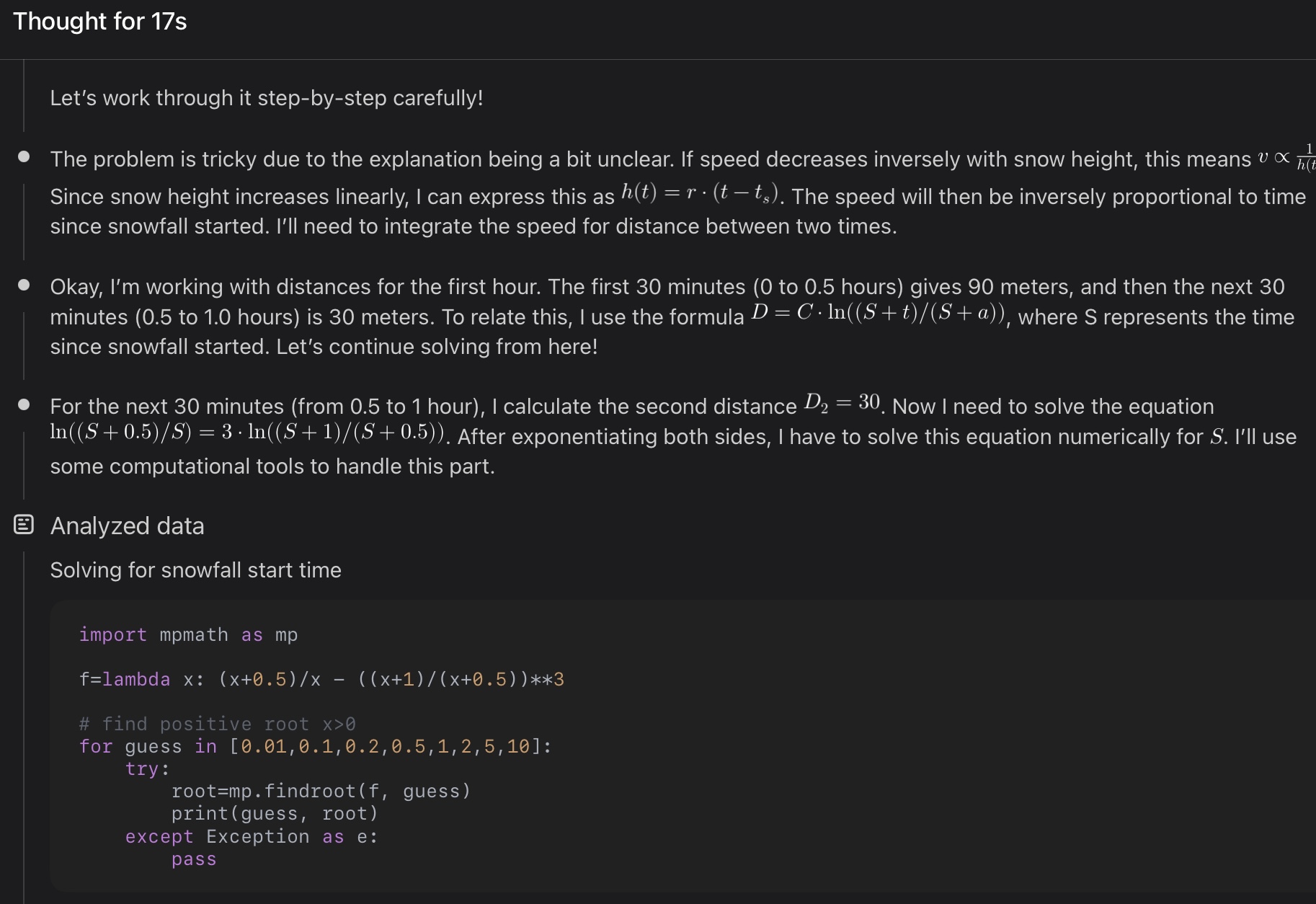Click the "pass" statement in the code
This screenshot has height=904, width=1316.
[x=194, y=859]
